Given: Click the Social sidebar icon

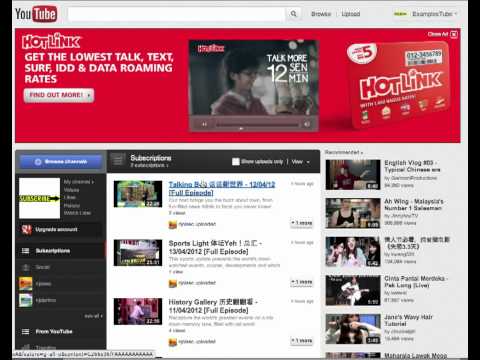Looking at the screenshot, I should (26, 267).
